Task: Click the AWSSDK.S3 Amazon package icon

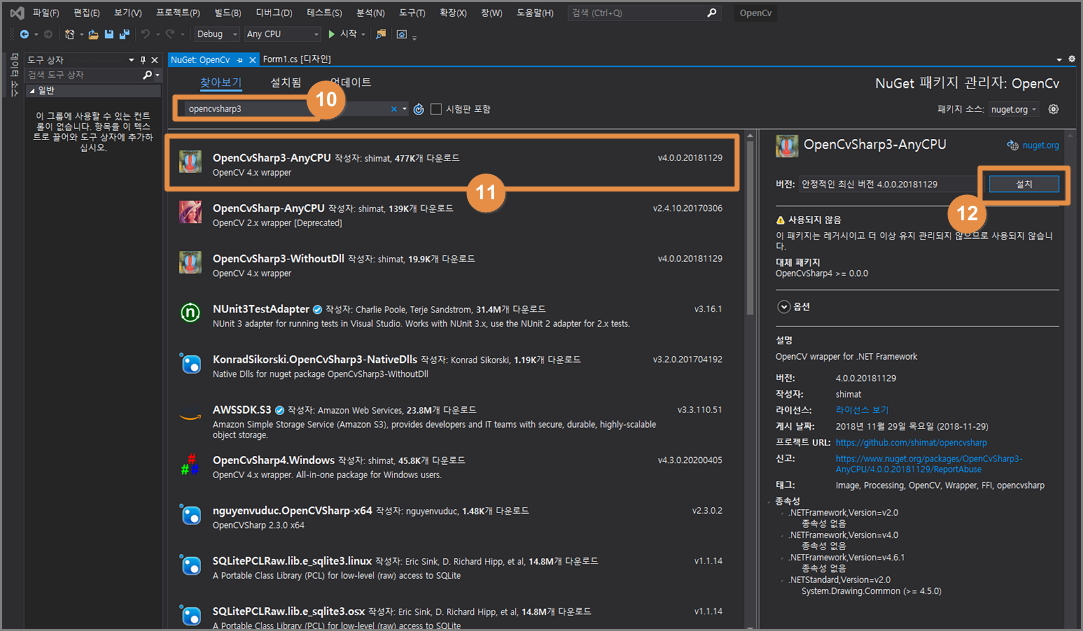Action: [190, 417]
